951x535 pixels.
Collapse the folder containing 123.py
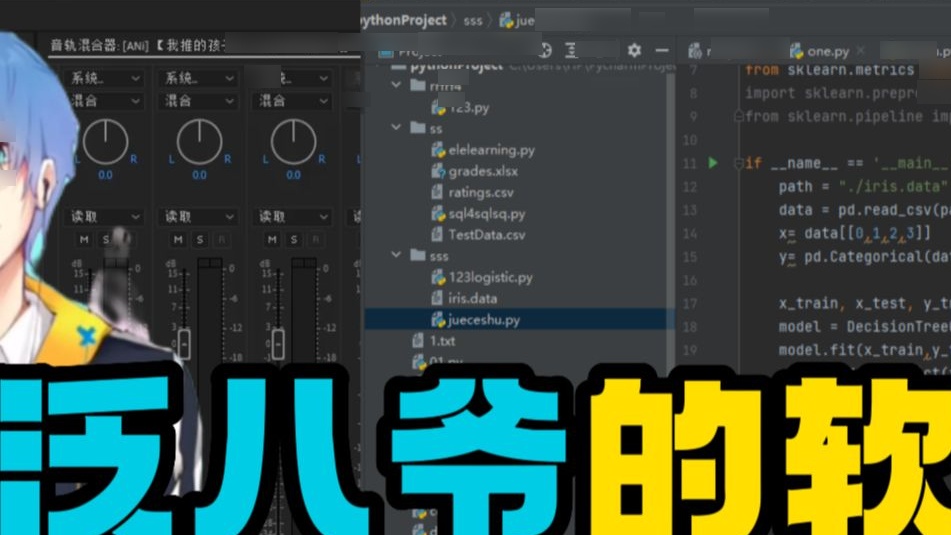396,85
